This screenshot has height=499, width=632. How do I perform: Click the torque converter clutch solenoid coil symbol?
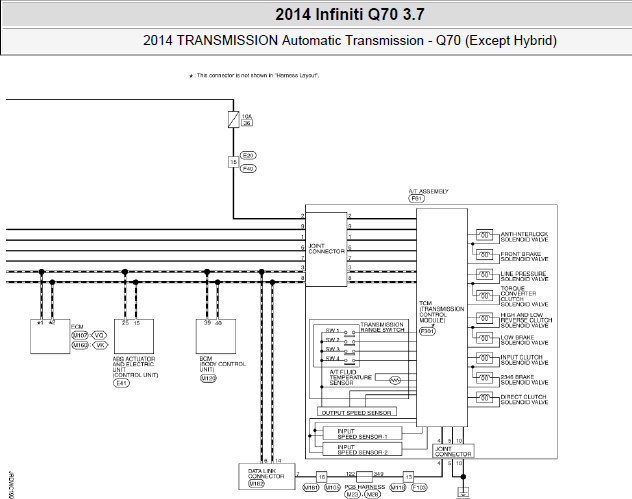coord(484,296)
